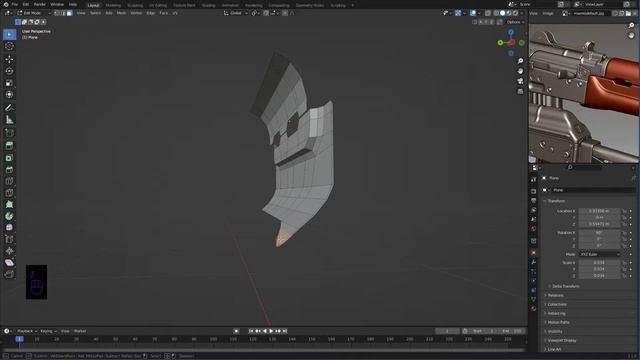
Task: Select the Shear tool
Action: 9,263
